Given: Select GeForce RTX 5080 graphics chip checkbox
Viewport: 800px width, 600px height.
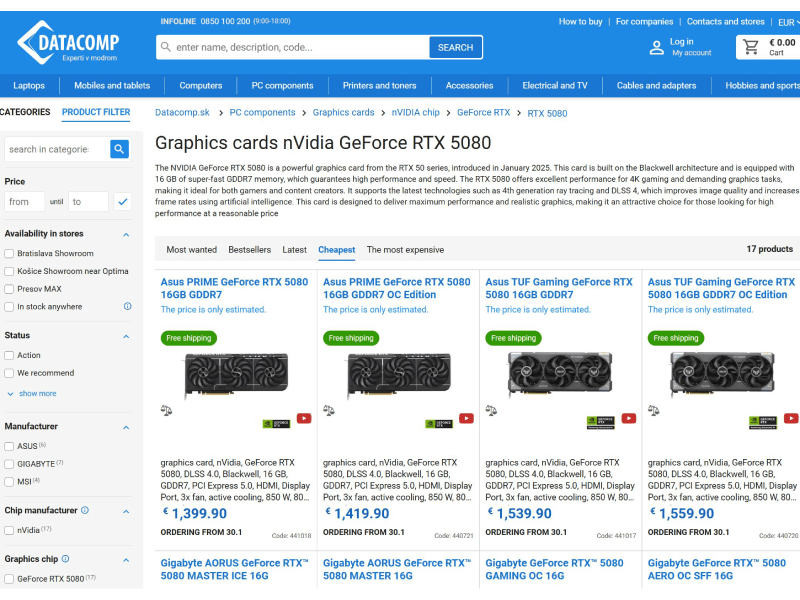Looking at the screenshot, I should click(x=9, y=579).
